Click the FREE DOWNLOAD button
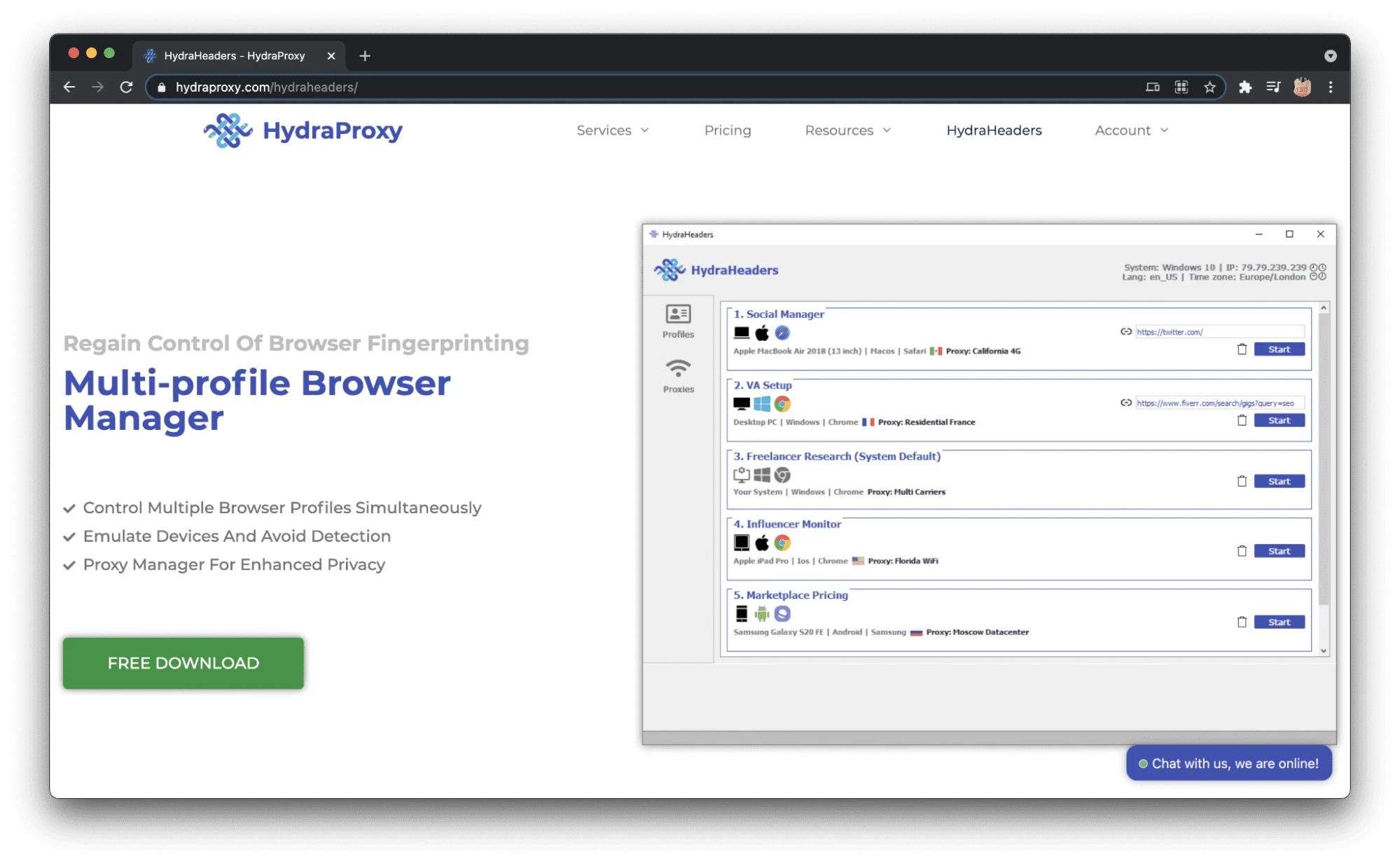The image size is (1400, 864). [x=183, y=663]
